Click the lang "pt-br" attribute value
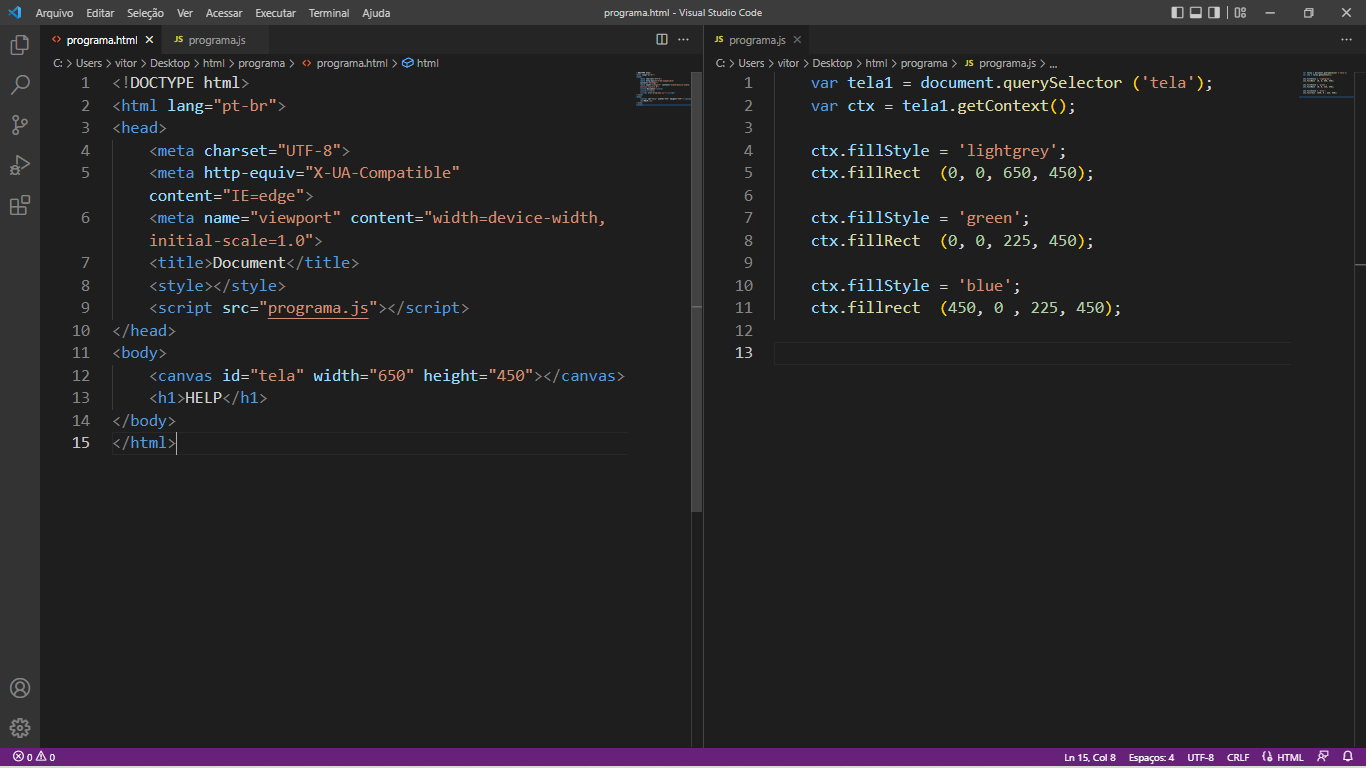Screen dimensions: 1366x768 (x=245, y=106)
